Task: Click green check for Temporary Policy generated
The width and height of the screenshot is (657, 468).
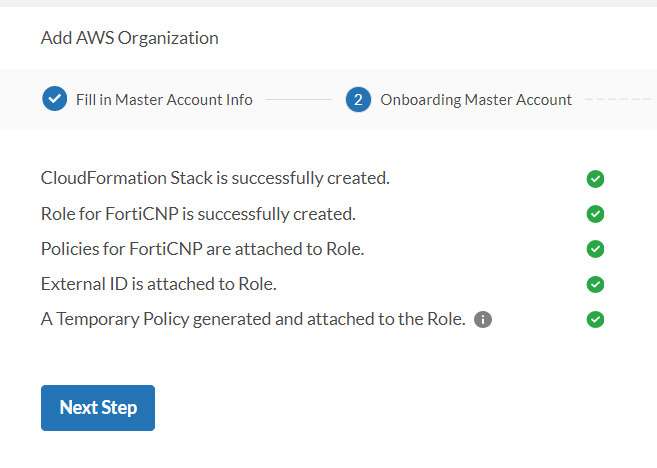Action: tap(595, 320)
